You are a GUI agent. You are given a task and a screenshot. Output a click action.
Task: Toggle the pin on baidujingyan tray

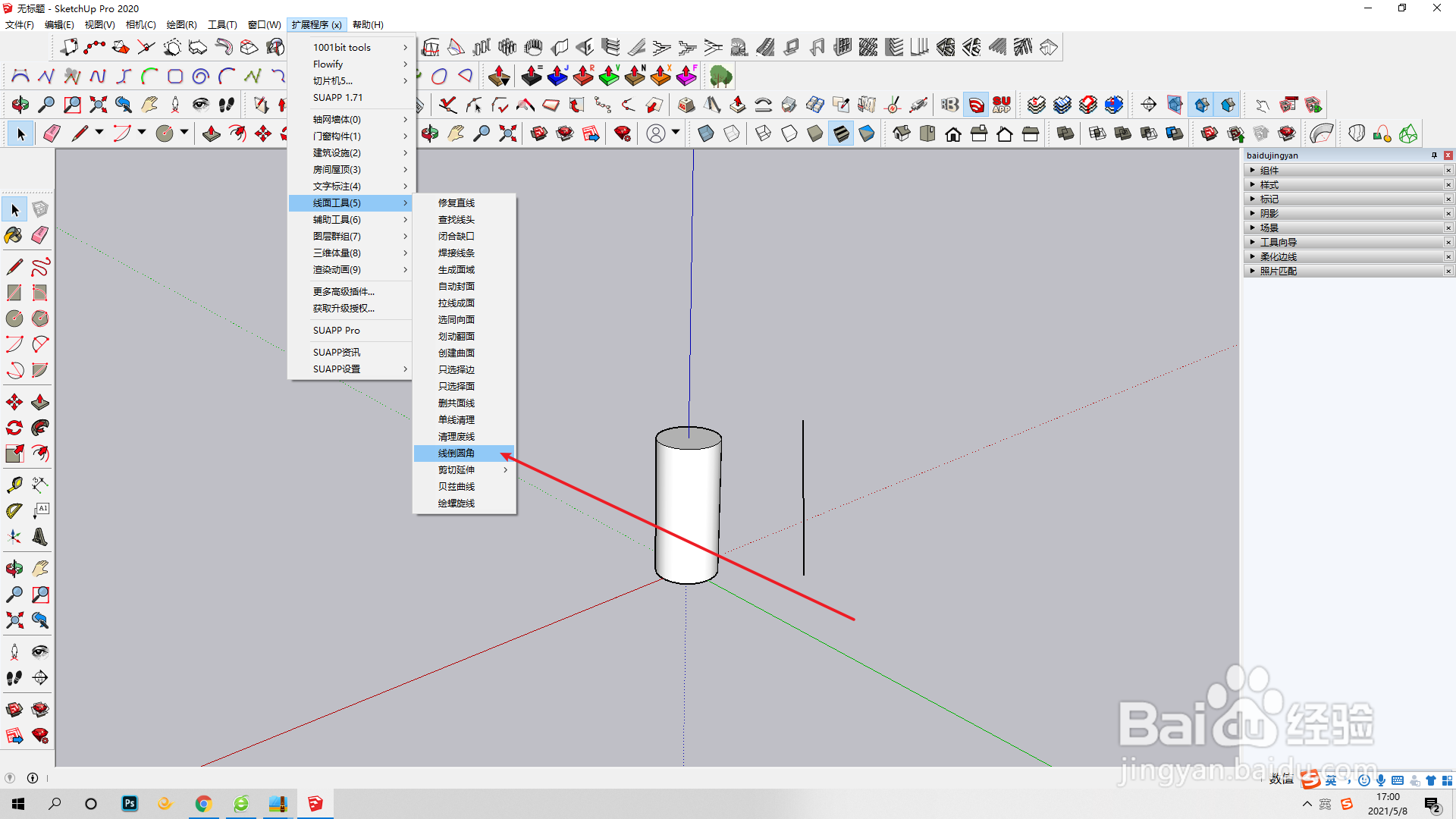pyautogui.click(x=1434, y=155)
